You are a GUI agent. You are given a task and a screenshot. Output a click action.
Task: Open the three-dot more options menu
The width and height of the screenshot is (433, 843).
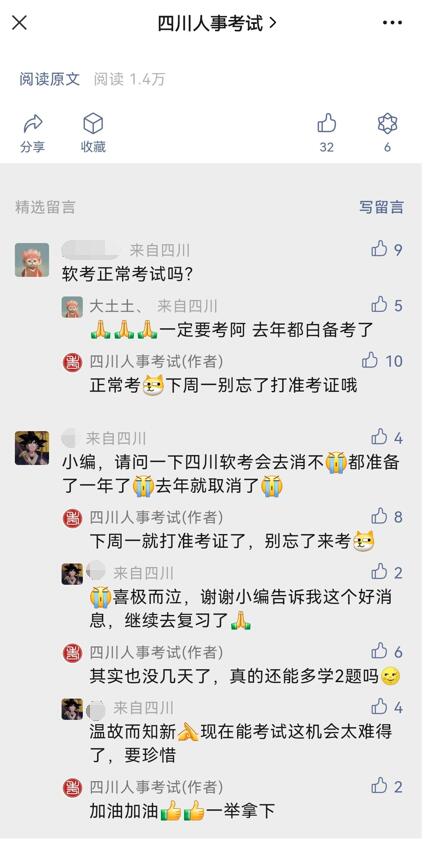pos(392,23)
